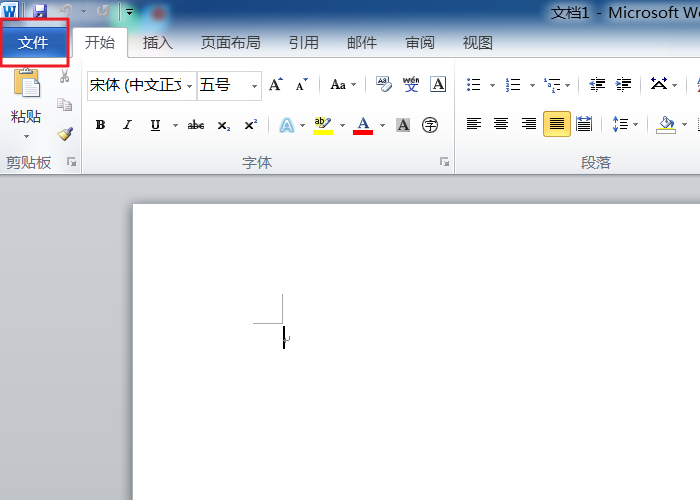Align text left
Viewport: 700px width, 500px height.
pos(474,124)
